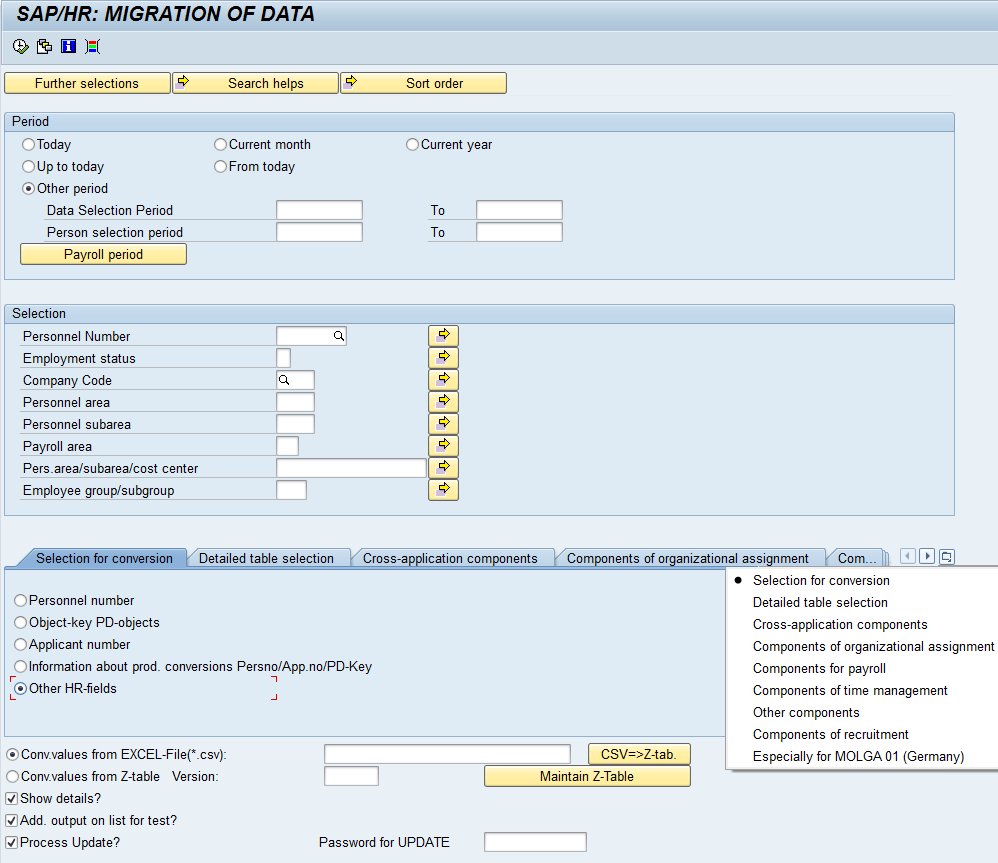Image resolution: width=998 pixels, height=863 pixels.
Task: Select Other HR-fields radio button
Action: pyautogui.click(x=21, y=689)
